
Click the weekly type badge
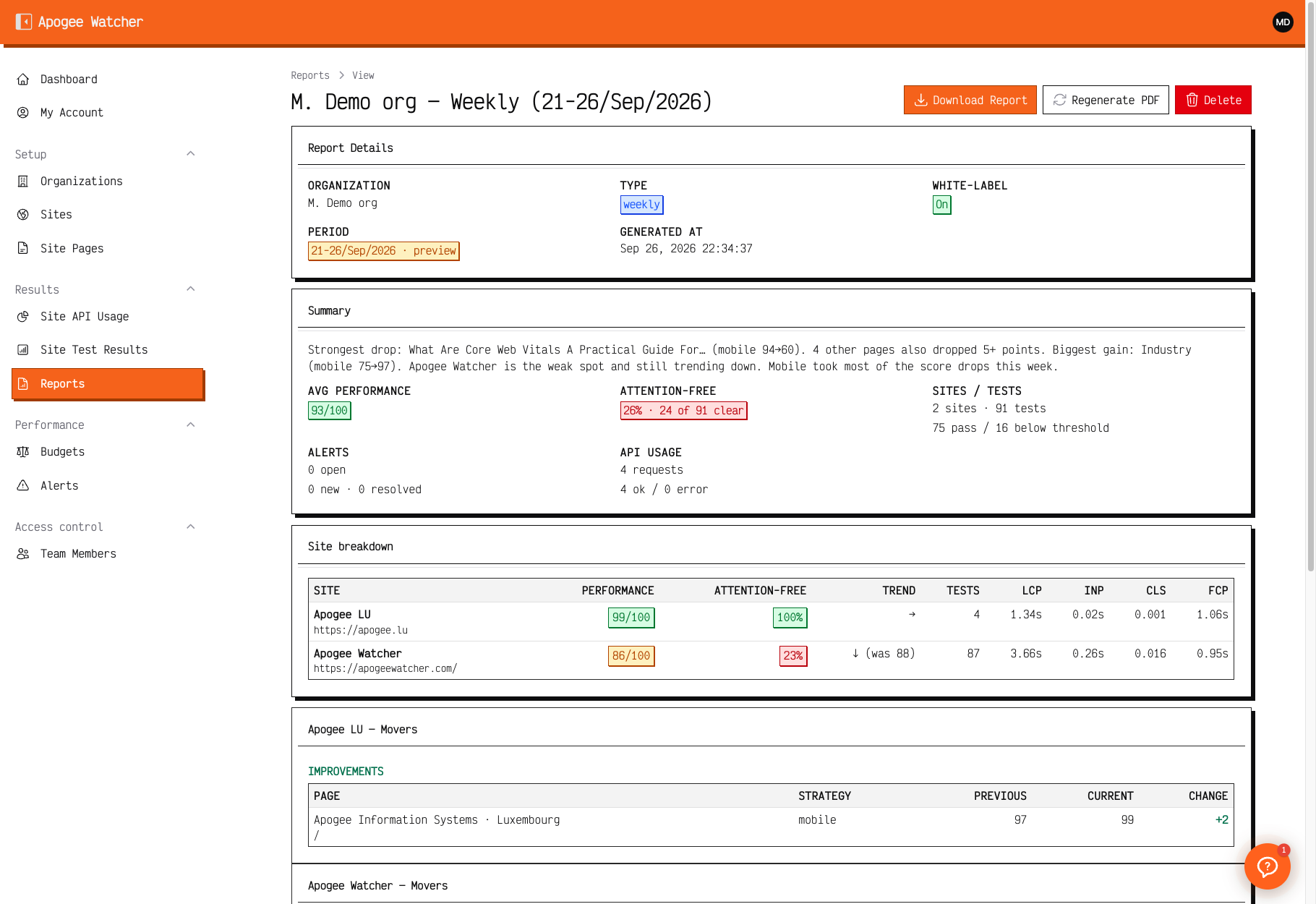point(641,205)
